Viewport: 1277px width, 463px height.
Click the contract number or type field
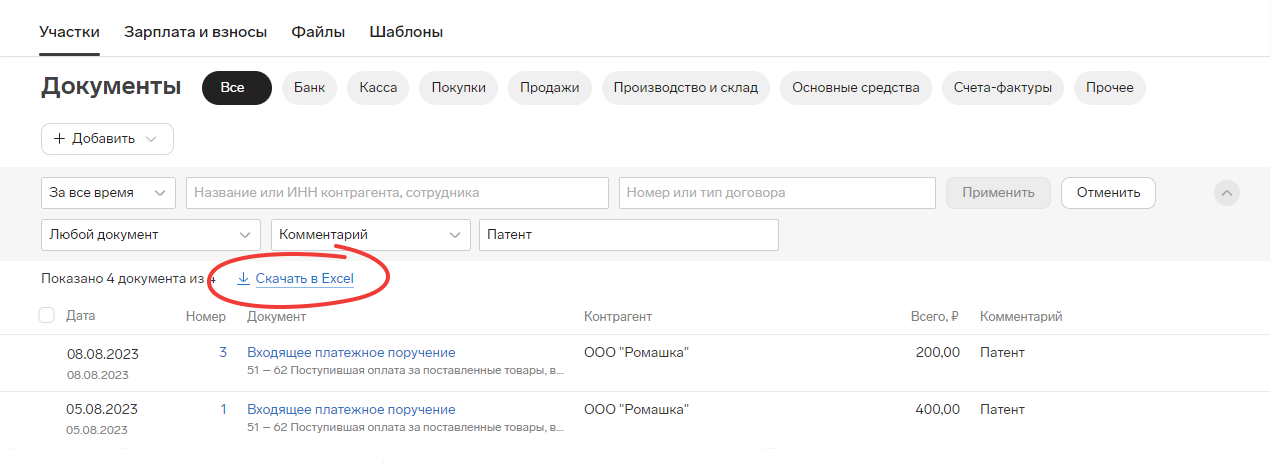click(x=777, y=193)
